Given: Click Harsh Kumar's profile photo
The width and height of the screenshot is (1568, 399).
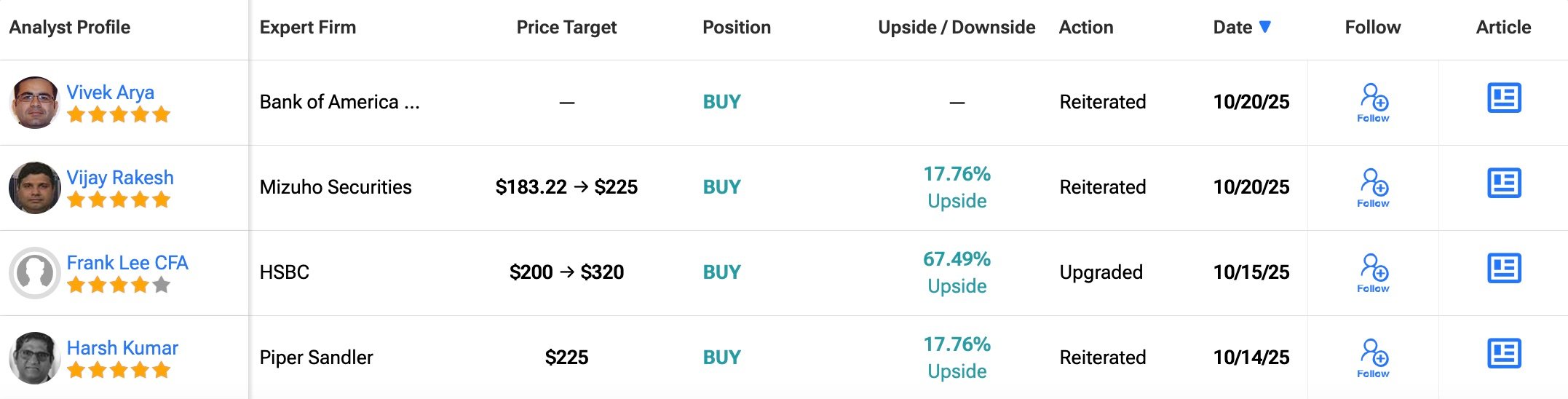Looking at the screenshot, I should 34,357.
